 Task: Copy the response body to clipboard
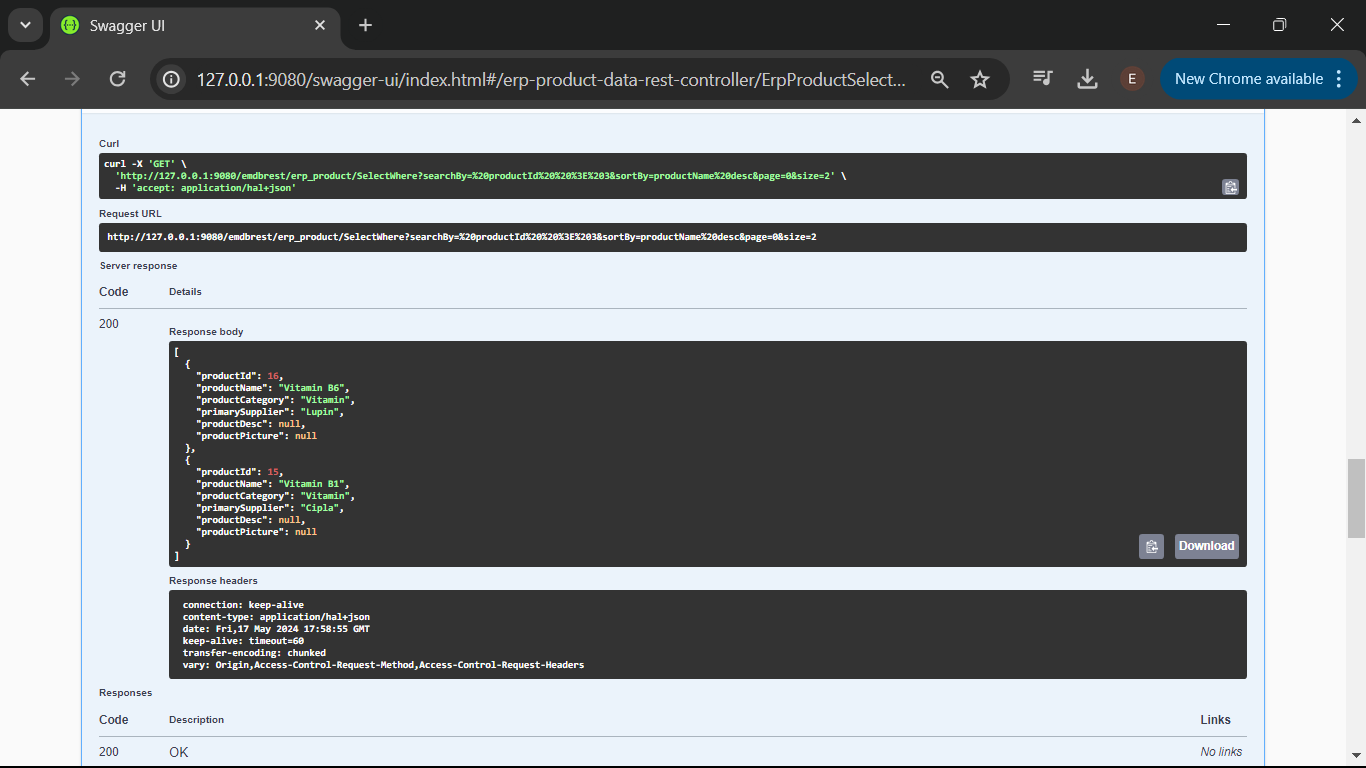tap(1151, 546)
